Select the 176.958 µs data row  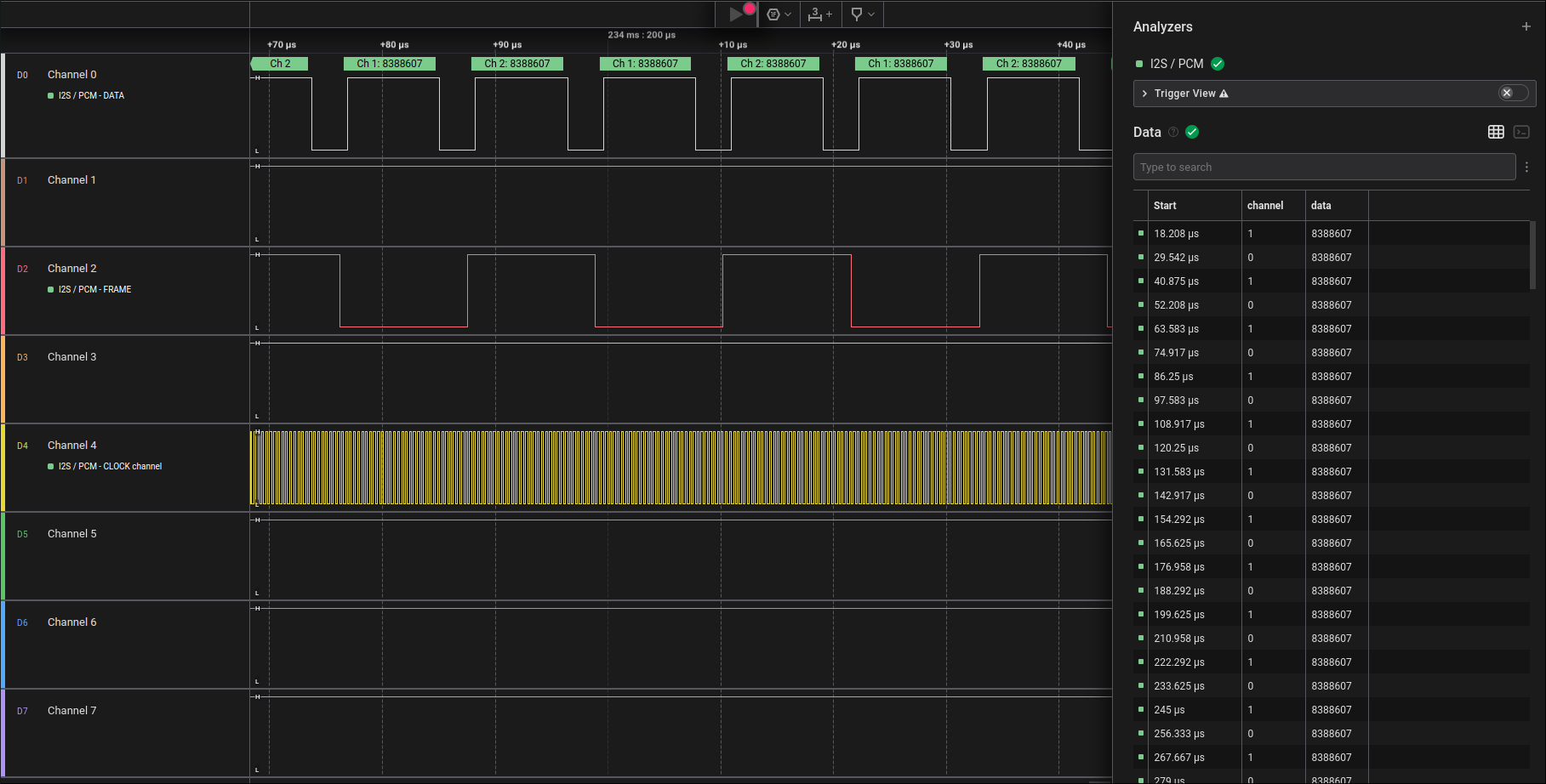coord(1332,566)
